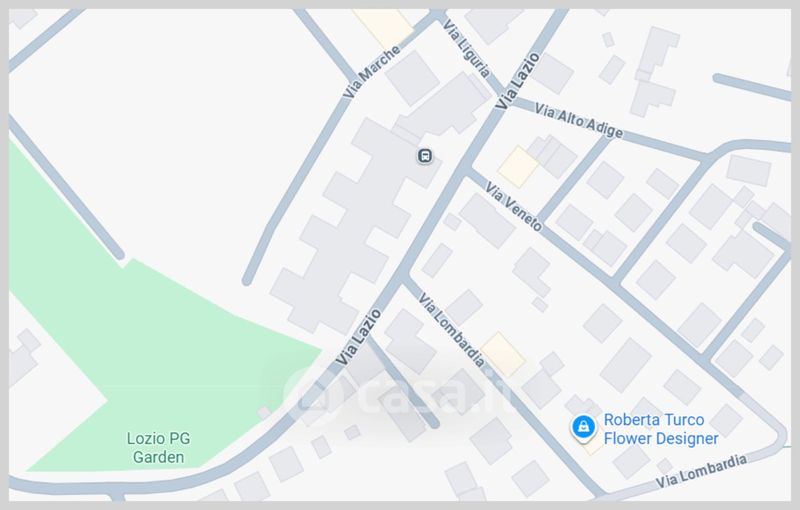
Task: Select yellow highlighted building near Via Veneto
Action: (518, 167)
